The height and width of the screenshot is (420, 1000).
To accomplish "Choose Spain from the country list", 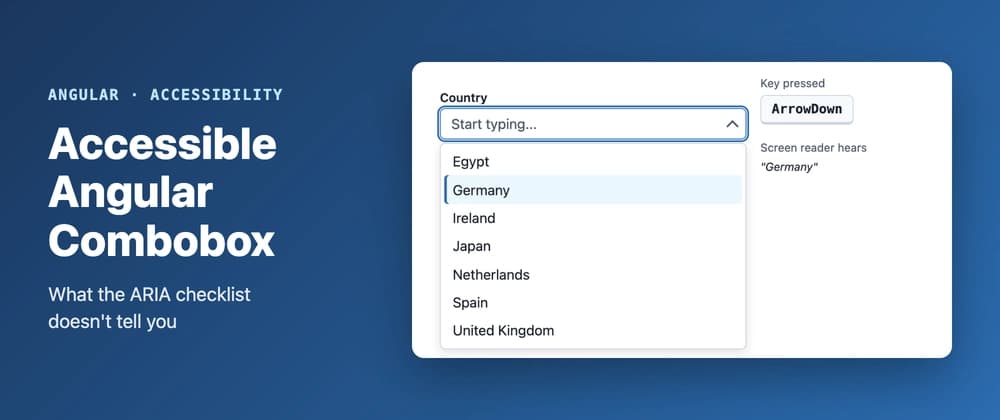I will point(593,303).
